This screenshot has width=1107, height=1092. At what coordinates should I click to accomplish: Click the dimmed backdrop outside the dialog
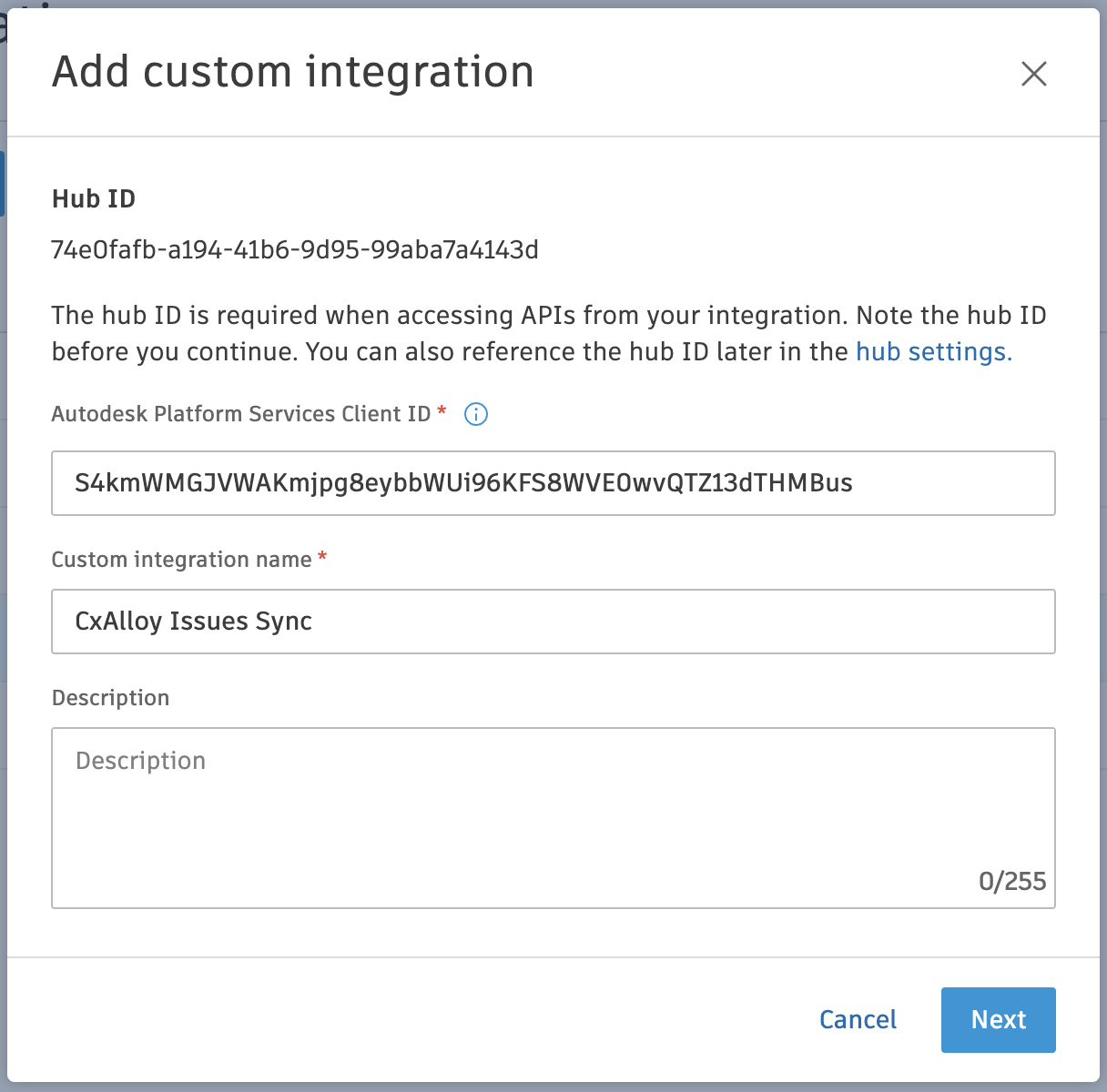(x=1103, y=546)
